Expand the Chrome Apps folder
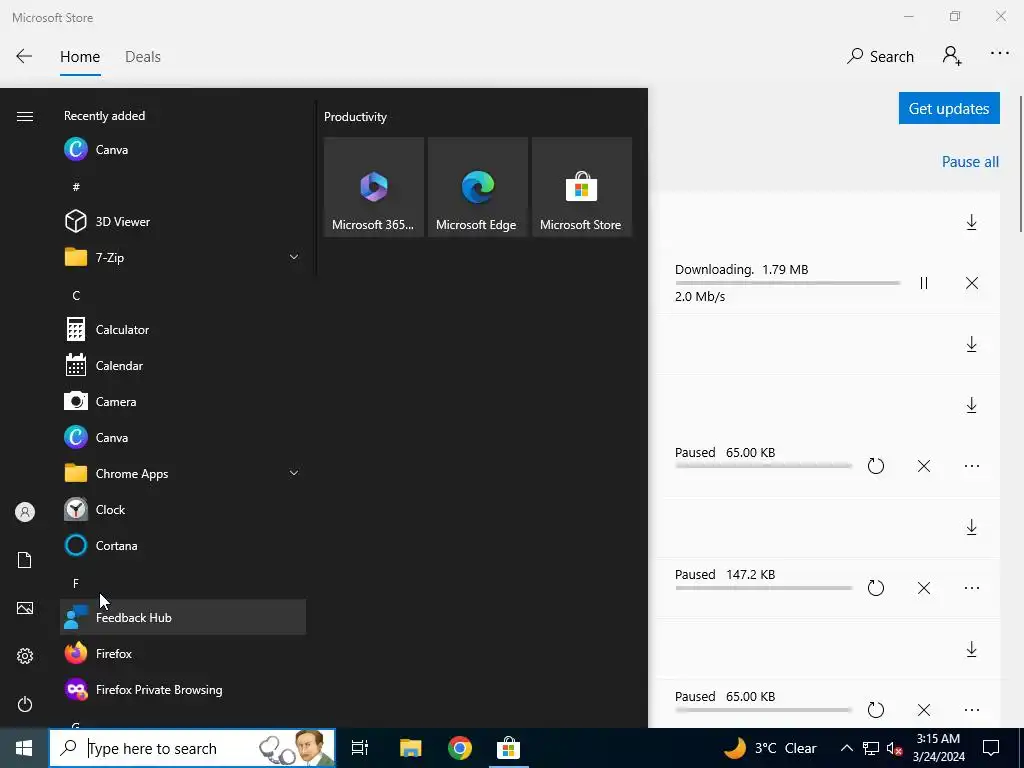The image size is (1024, 768). click(x=183, y=473)
